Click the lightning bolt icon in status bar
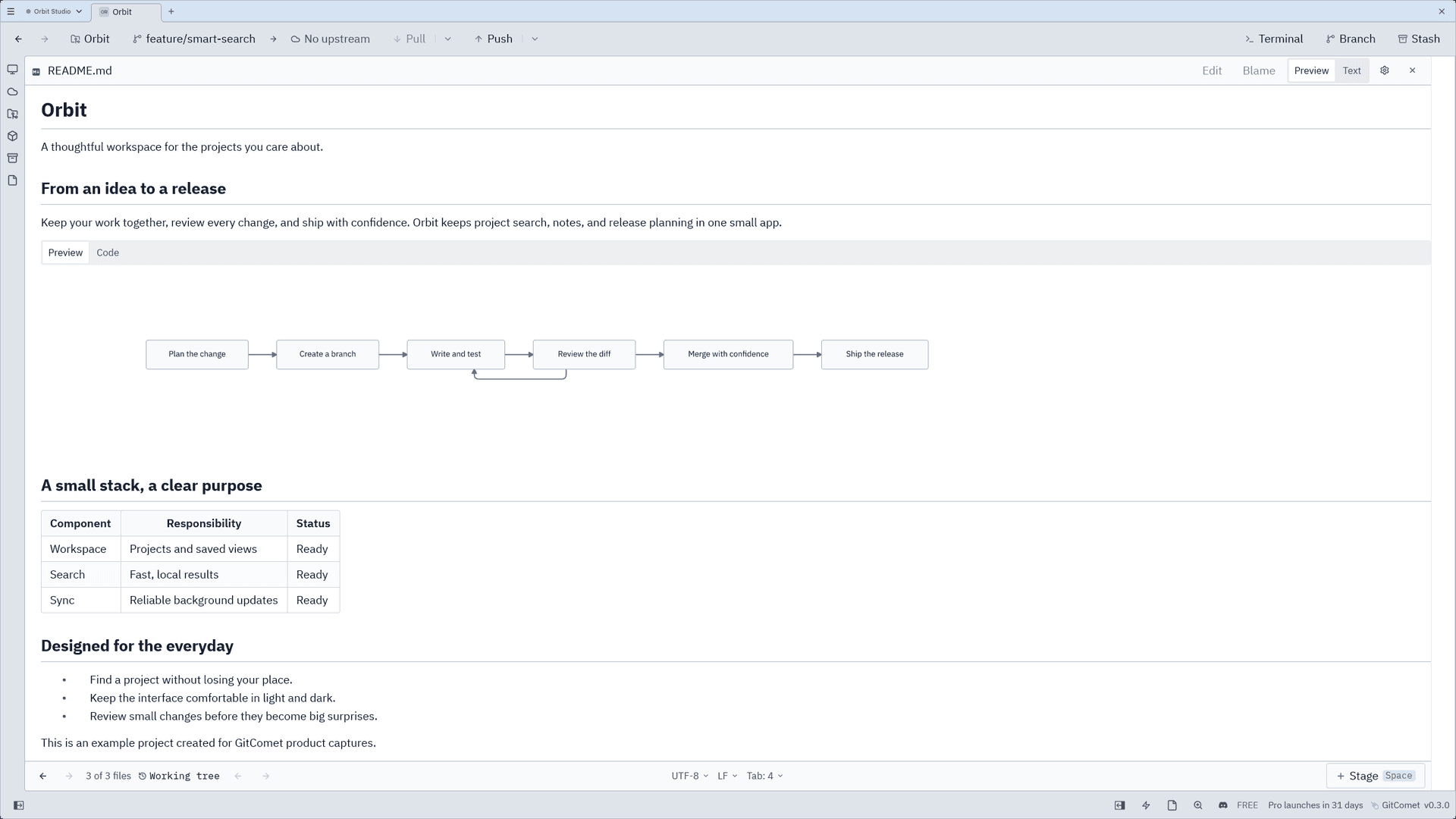The height and width of the screenshot is (819, 1456). (1146, 805)
